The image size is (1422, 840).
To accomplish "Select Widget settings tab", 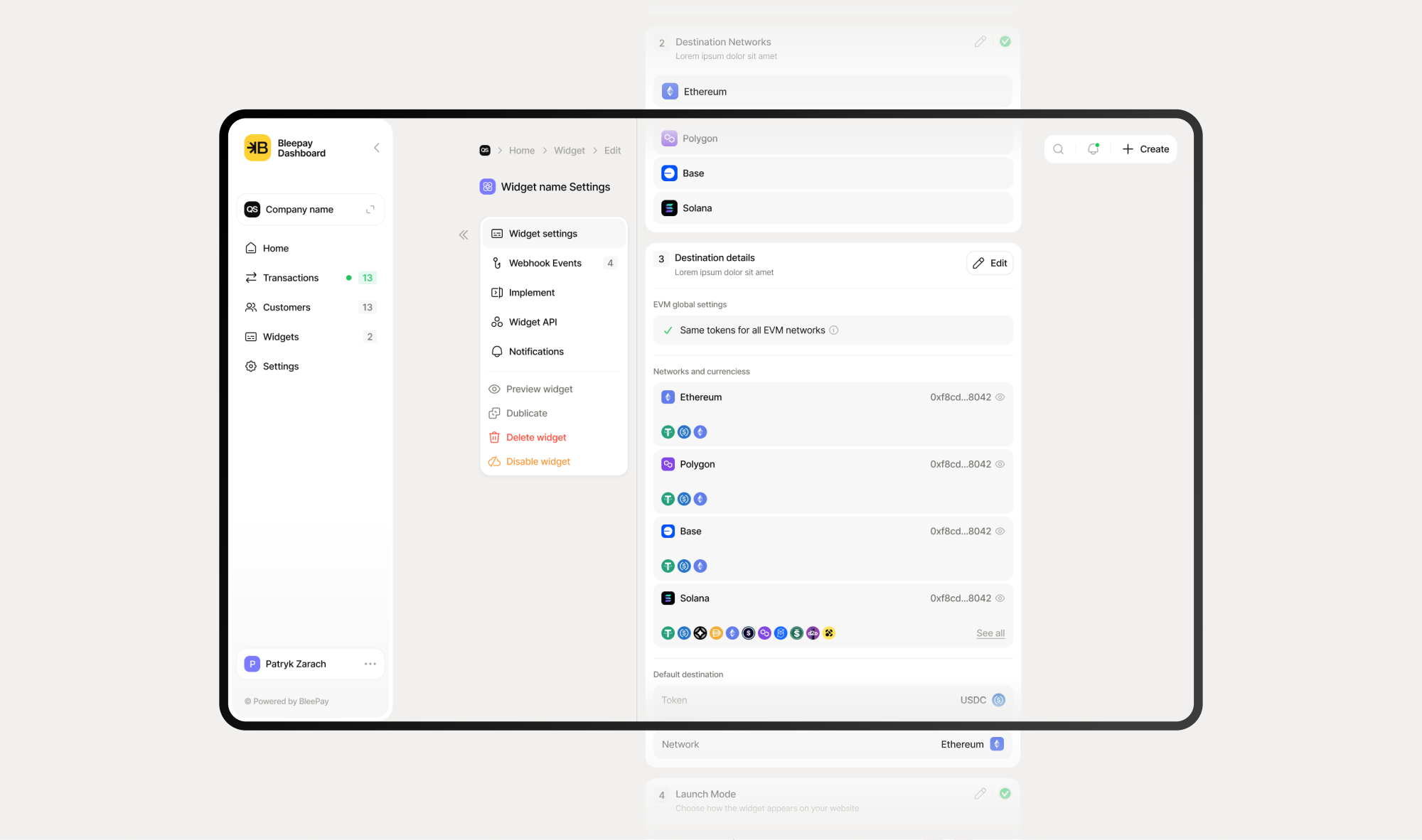I will (554, 234).
